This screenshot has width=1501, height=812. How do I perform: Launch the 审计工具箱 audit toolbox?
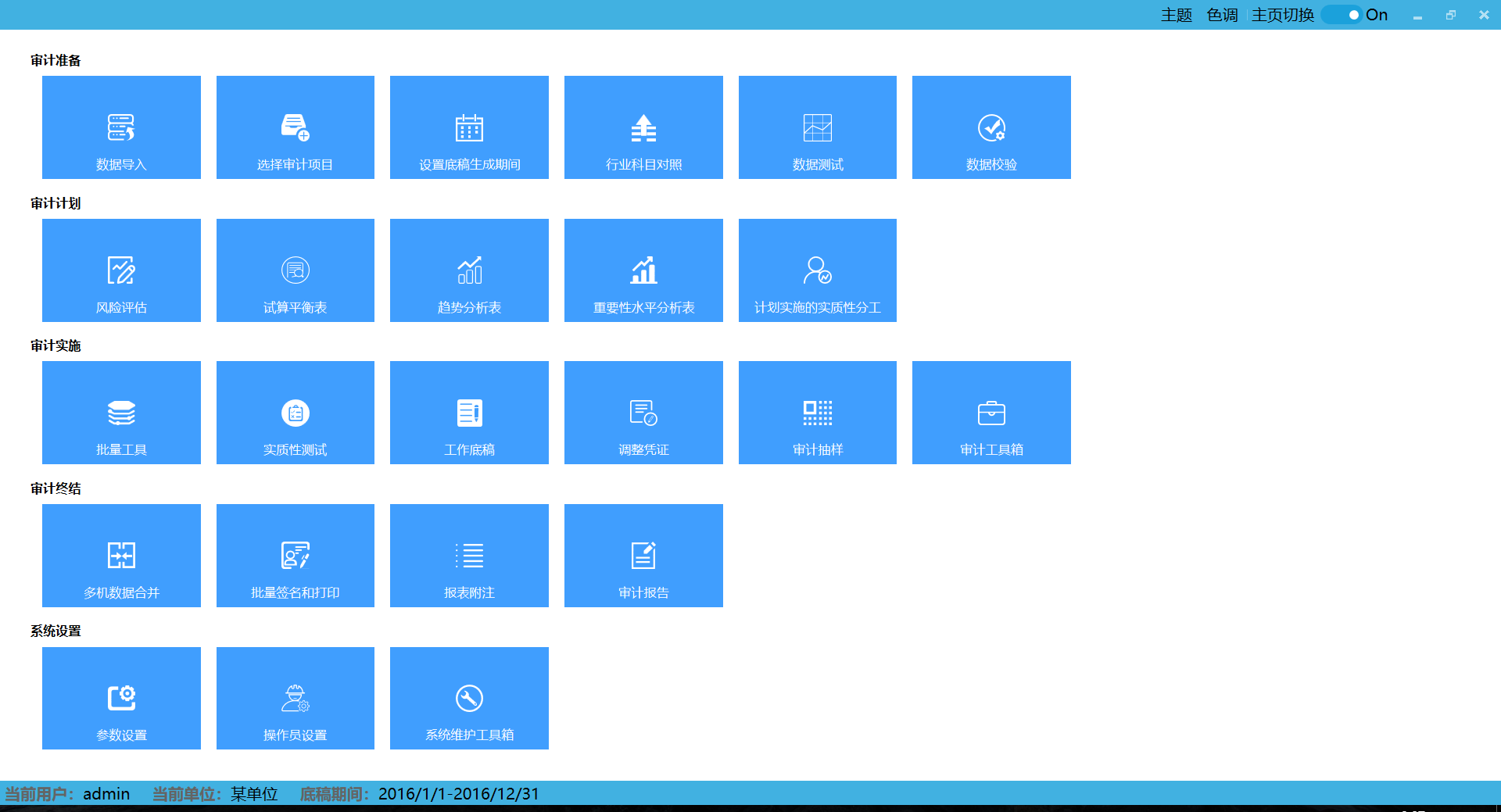click(991, 413)
